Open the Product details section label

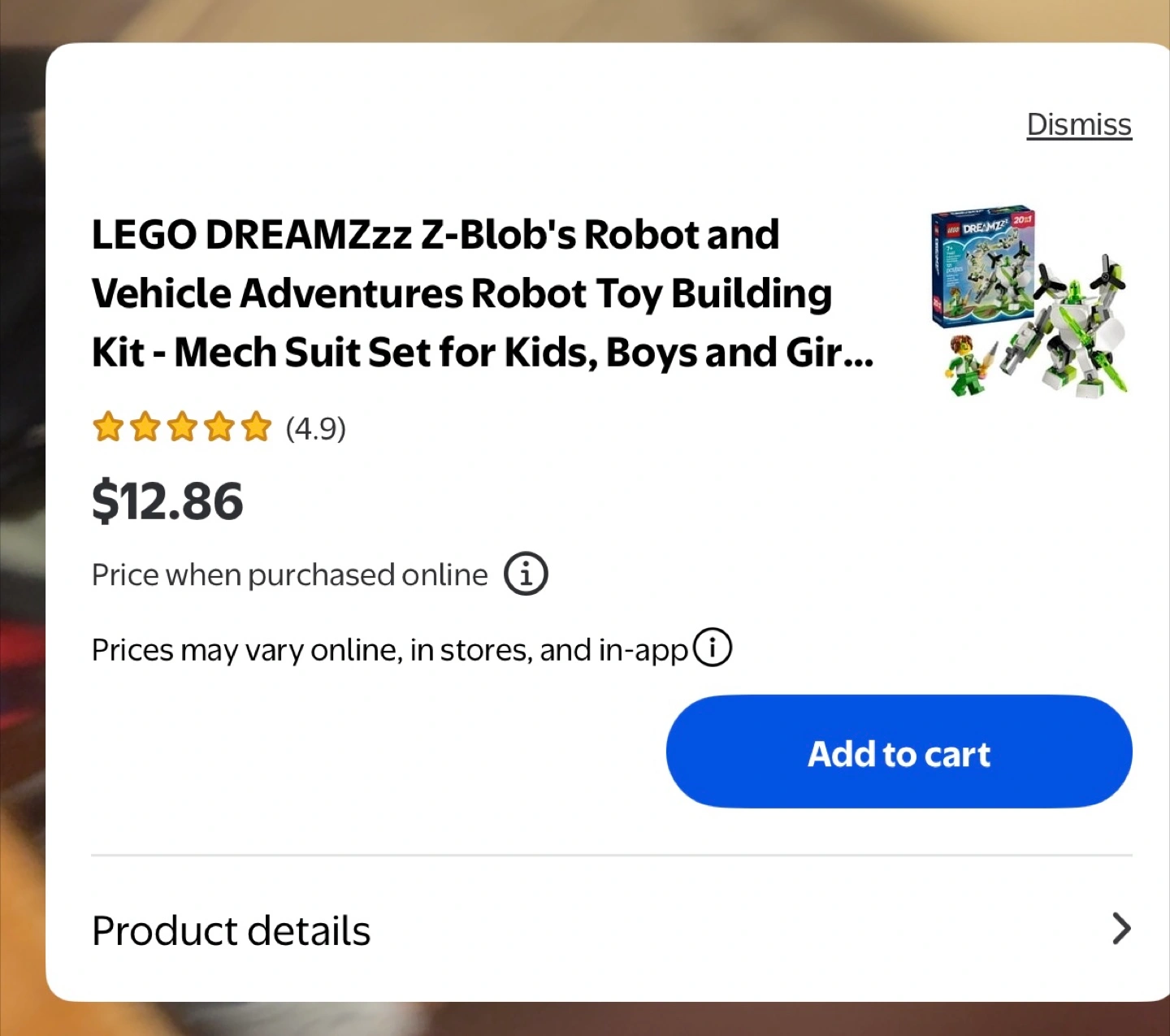point(232,931)
